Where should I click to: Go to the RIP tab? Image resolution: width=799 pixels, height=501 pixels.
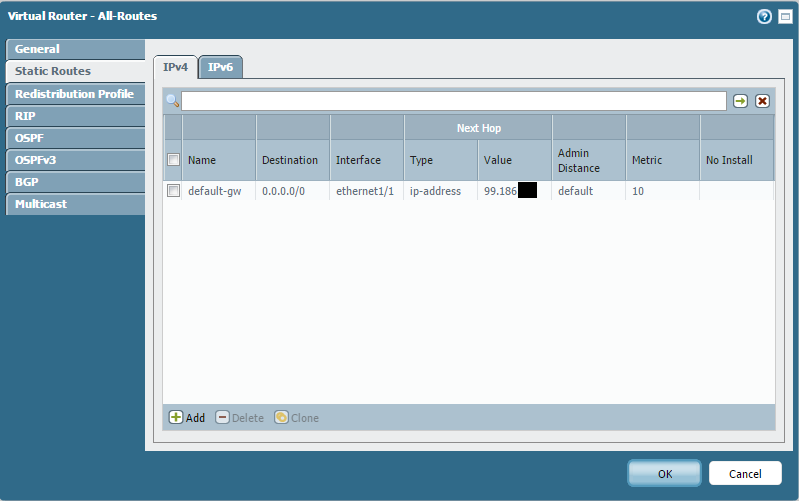tap(75, 116)
